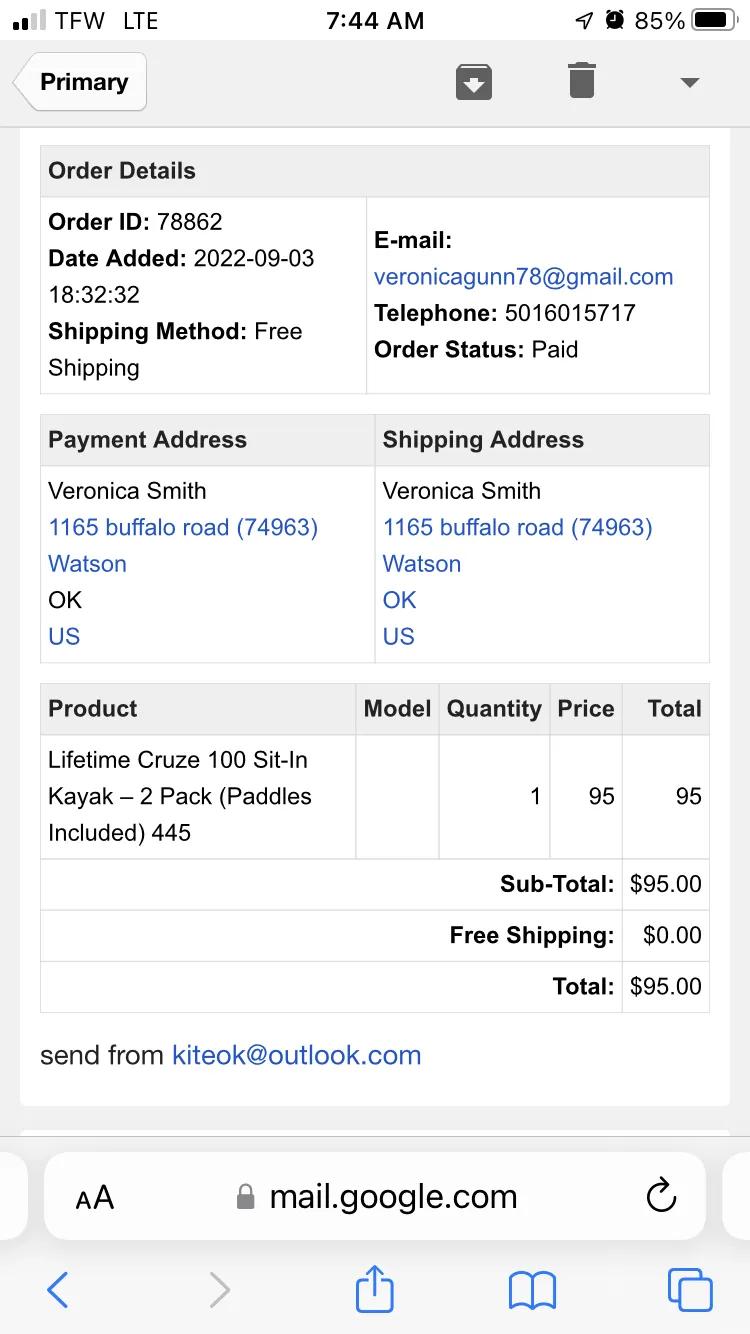Open Safari bookmarks book icon
Screen dimensions: 750x1334
(x=532, y=1291)
